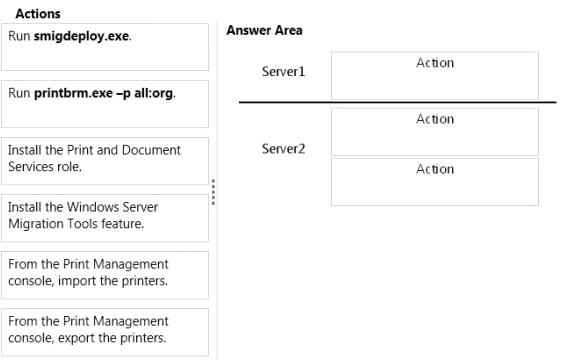Click the bold printbrm.exe text

pos(73,93)
